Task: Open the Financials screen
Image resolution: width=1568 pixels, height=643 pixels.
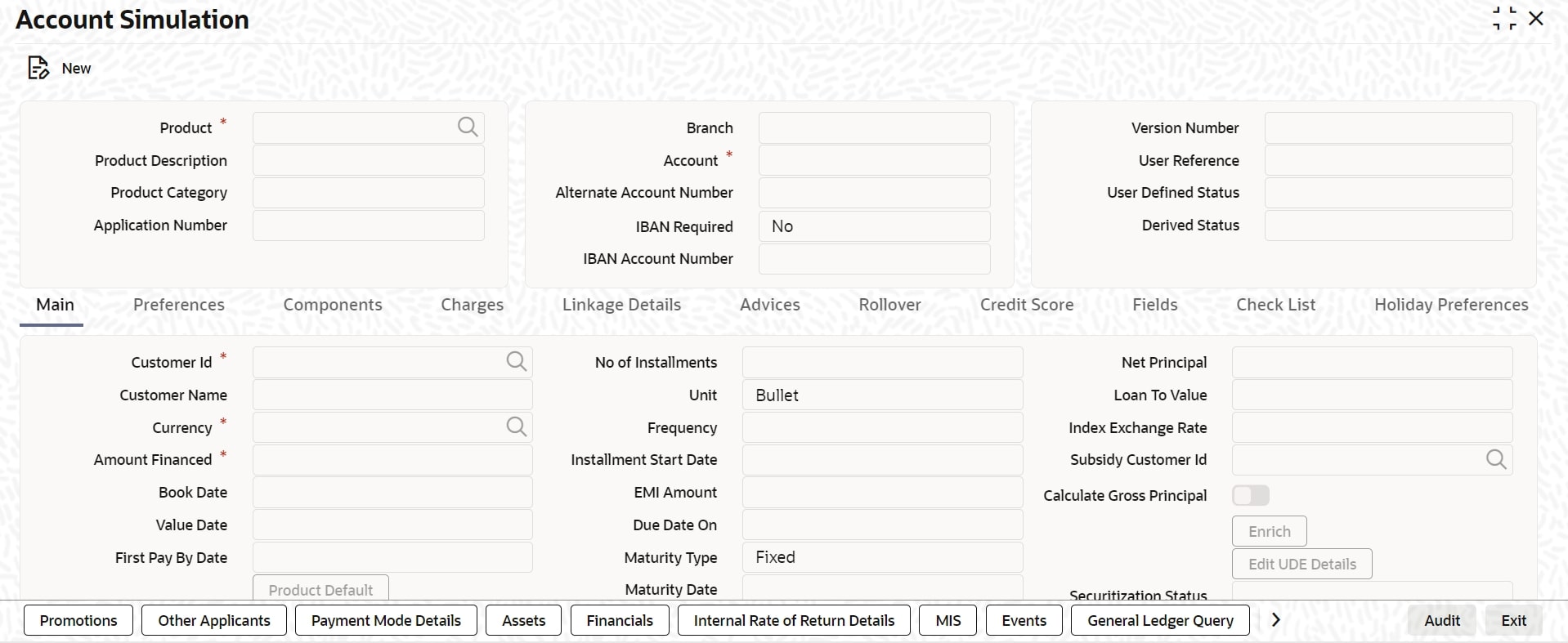Action: tap(620, 620)
